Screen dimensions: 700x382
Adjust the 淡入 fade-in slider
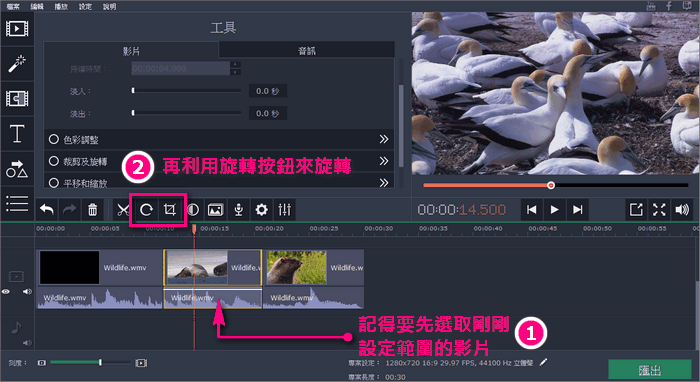pyautogui.click(x=187, y=91)
